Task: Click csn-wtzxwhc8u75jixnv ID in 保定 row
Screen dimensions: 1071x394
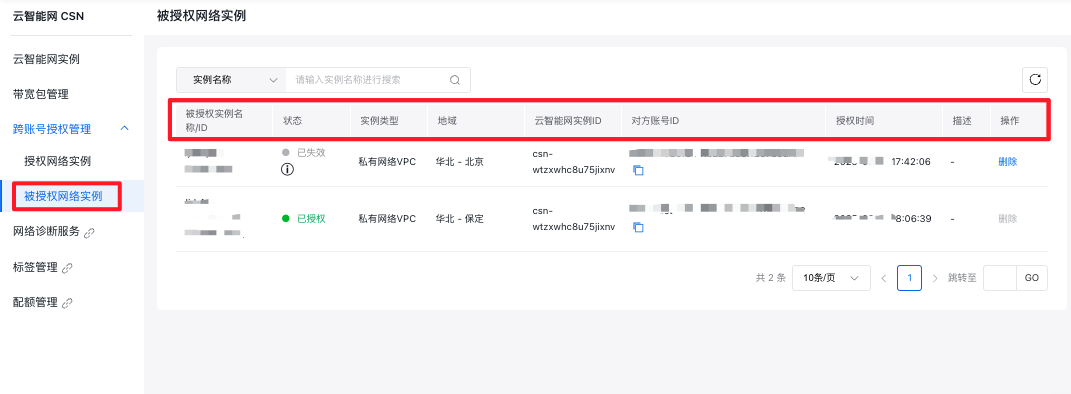Action: 574,219
